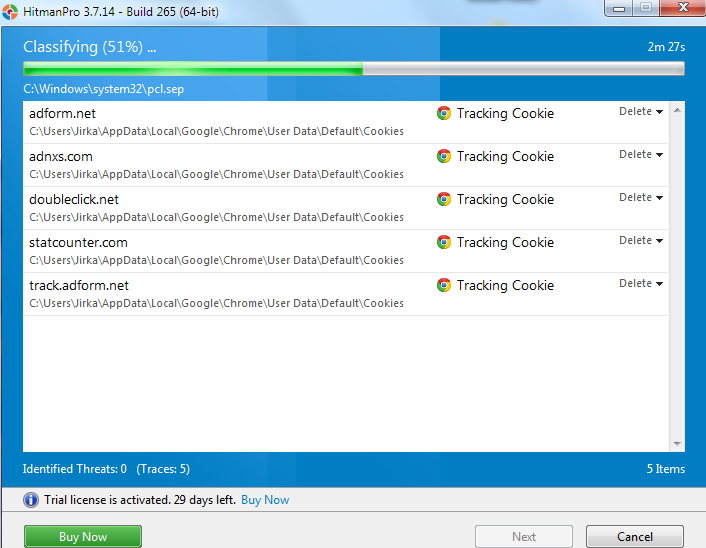
Task: Click the Classifying (51%) status heading
Action: [90, 47]
